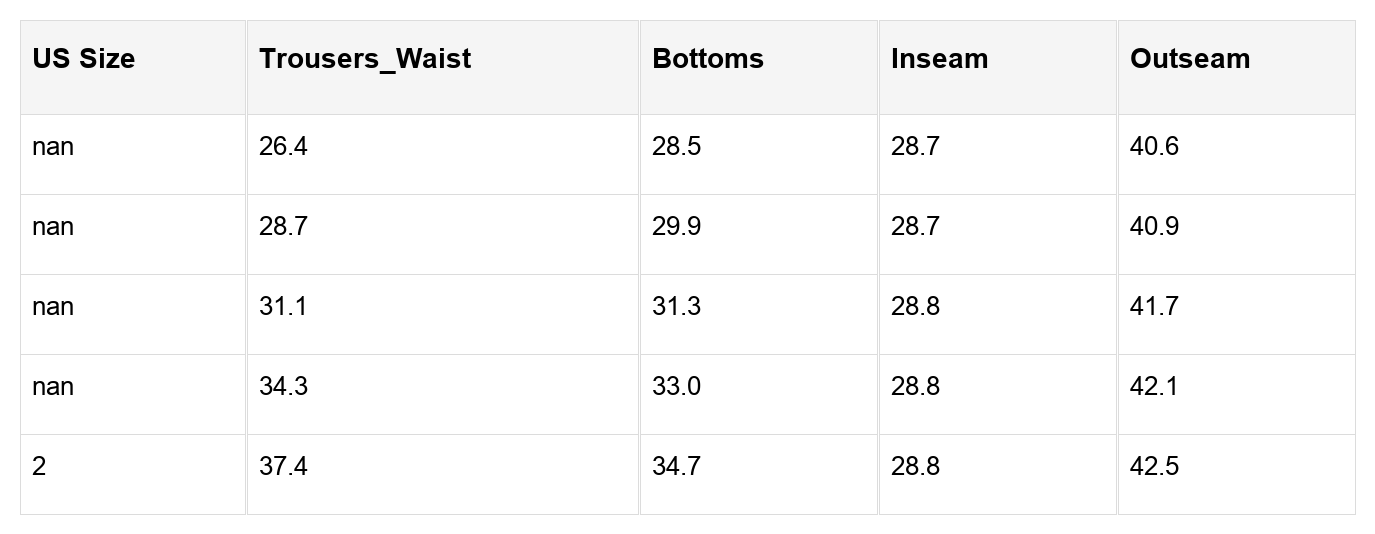
Task: Click the Trousers_Waist value 34.3
Action: pyautogui.click(x=284, y=387)
